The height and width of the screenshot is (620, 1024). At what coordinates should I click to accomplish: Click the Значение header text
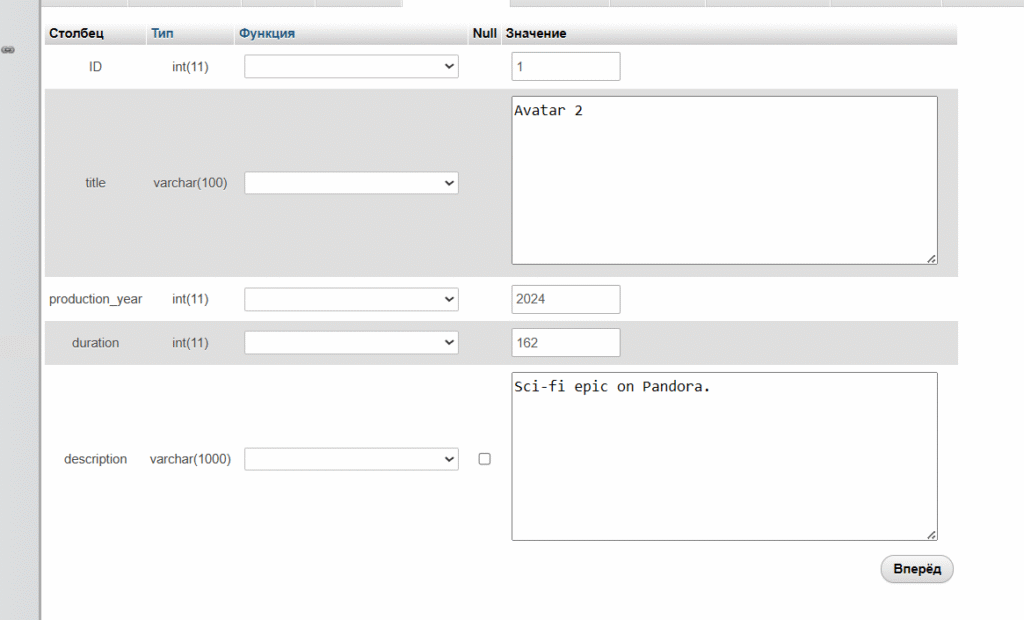536,33
